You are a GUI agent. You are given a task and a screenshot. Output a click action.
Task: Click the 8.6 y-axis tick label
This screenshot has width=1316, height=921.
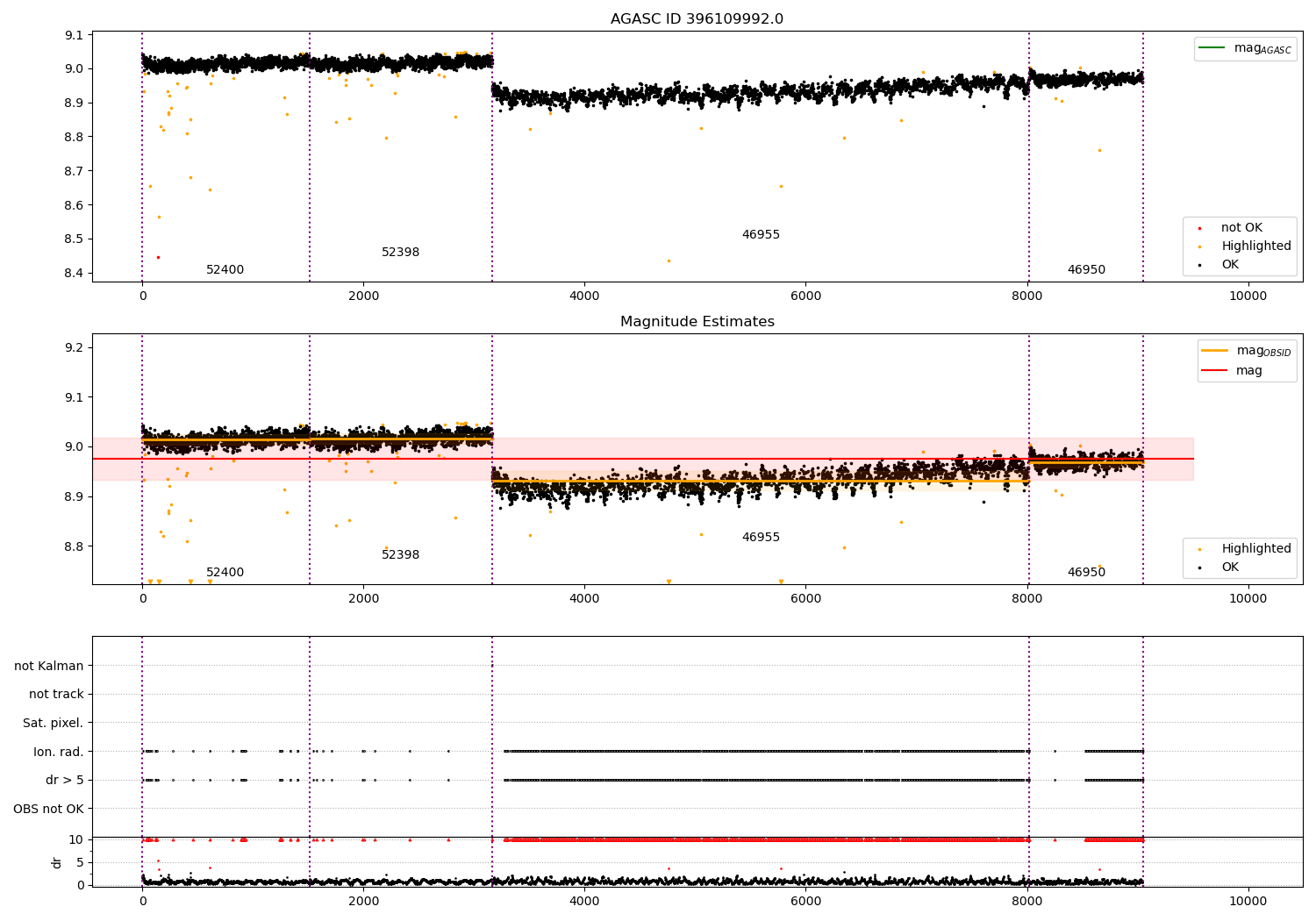pos(75,205)
